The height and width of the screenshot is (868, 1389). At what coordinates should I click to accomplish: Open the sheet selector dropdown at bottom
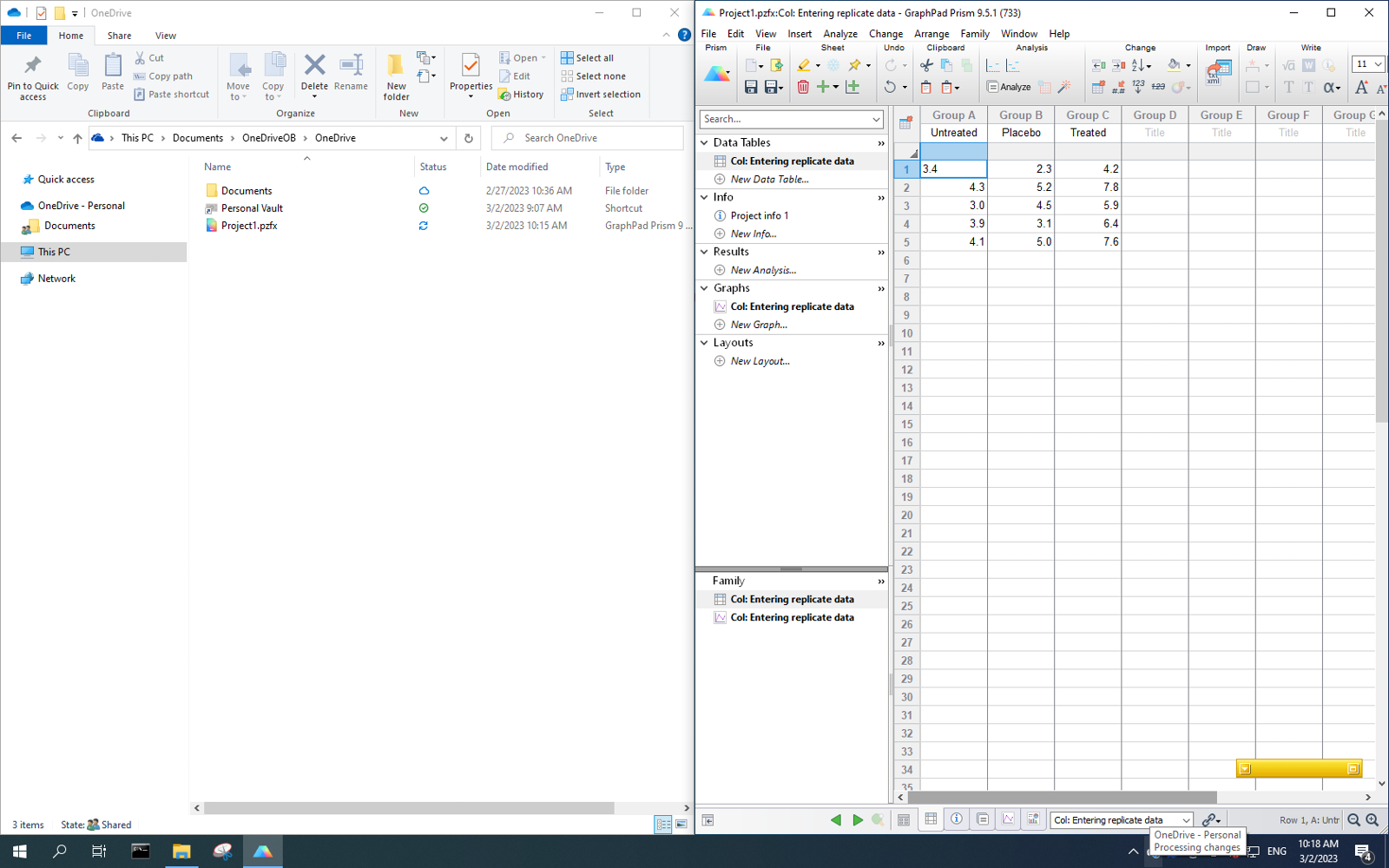click(x=1186, y=820)
